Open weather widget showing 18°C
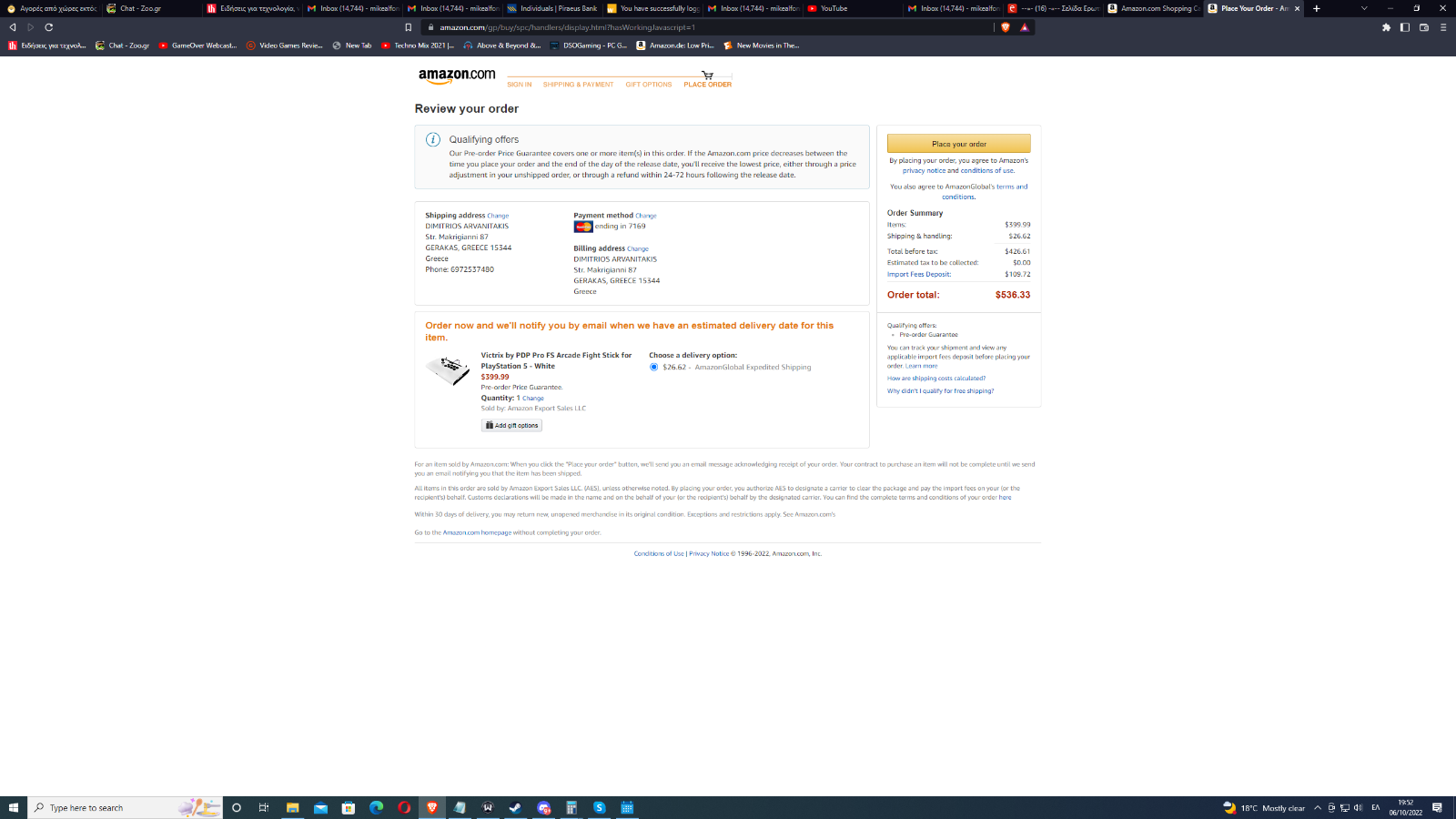Screen dimensions: 1456x819 [x=1264, y=807]
